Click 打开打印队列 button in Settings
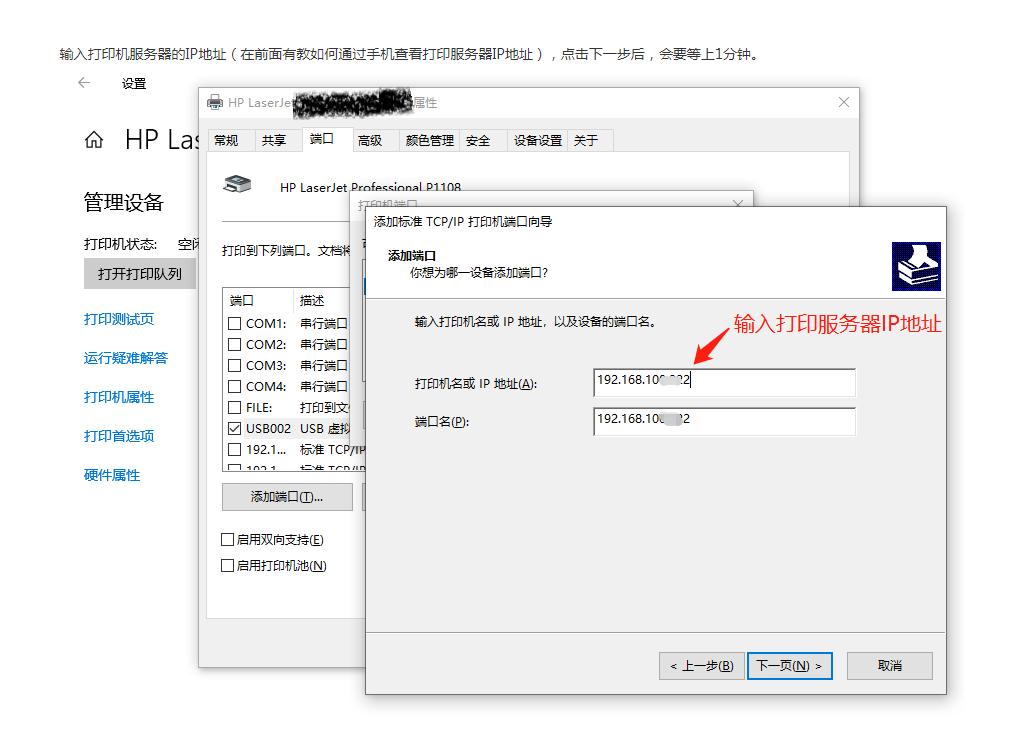 click(x=140, y=274)
